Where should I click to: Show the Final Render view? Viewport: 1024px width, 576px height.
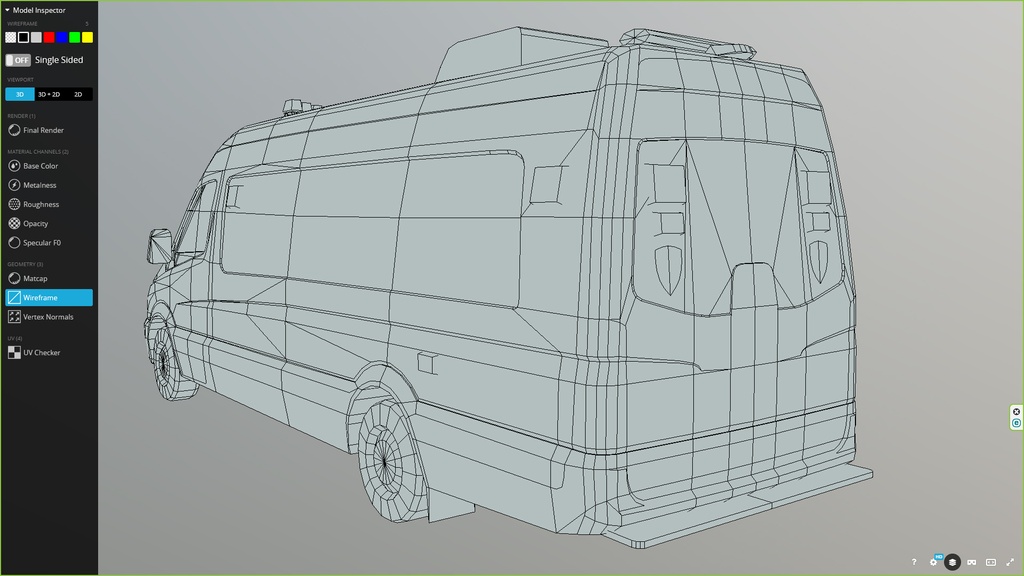coord(43,130)
